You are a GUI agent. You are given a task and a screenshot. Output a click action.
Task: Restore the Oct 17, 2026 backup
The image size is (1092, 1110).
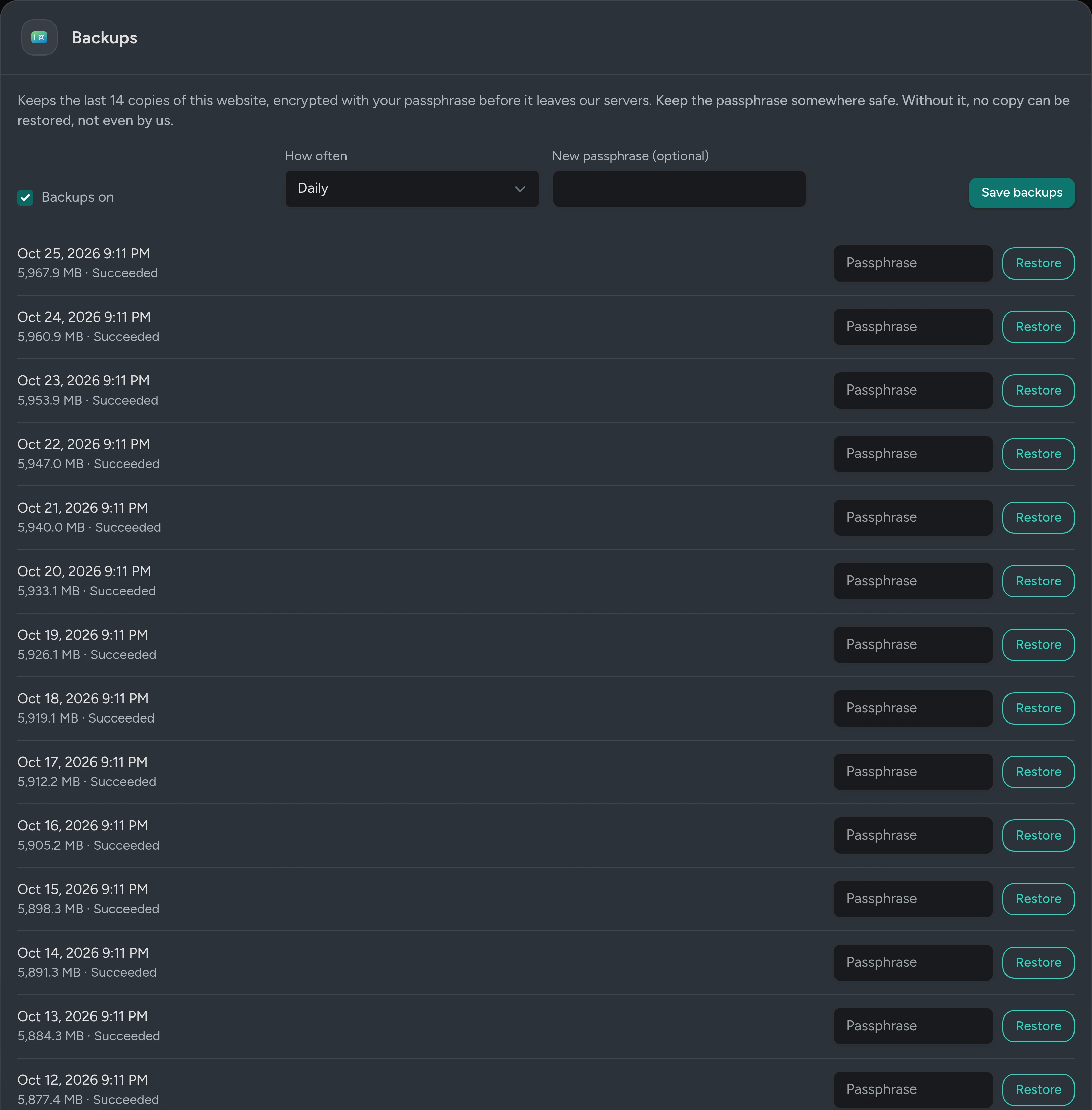click(1038, 772)
